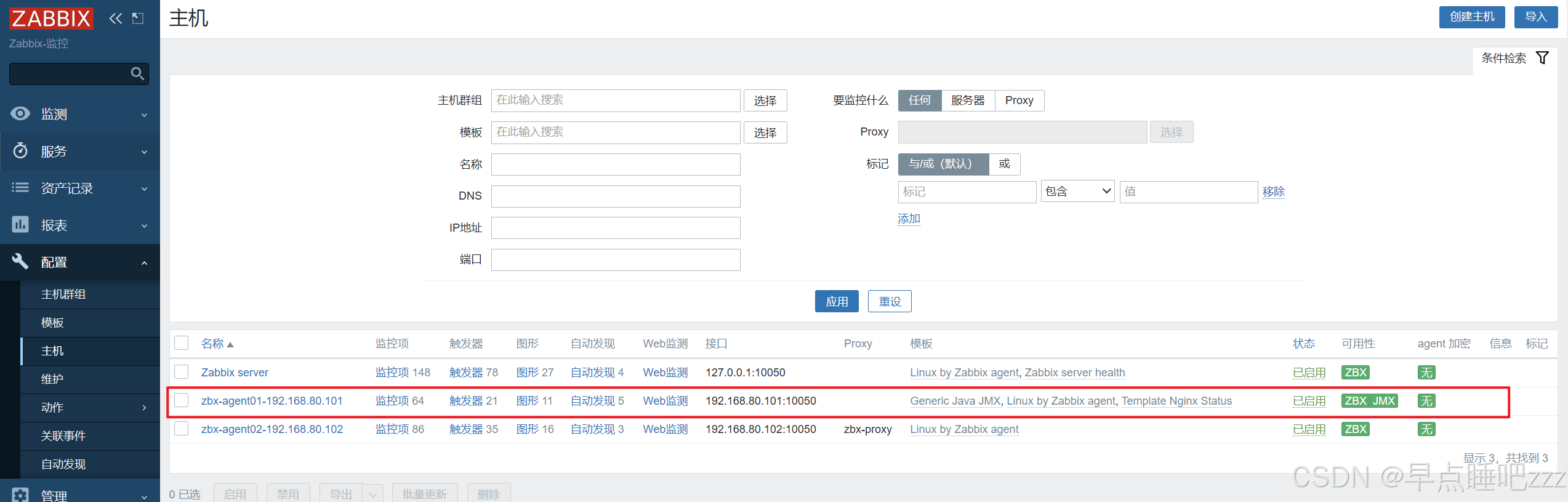1568x502 pixels.
Task: Open 主机 in sidebar
Action: click(52, 351)
